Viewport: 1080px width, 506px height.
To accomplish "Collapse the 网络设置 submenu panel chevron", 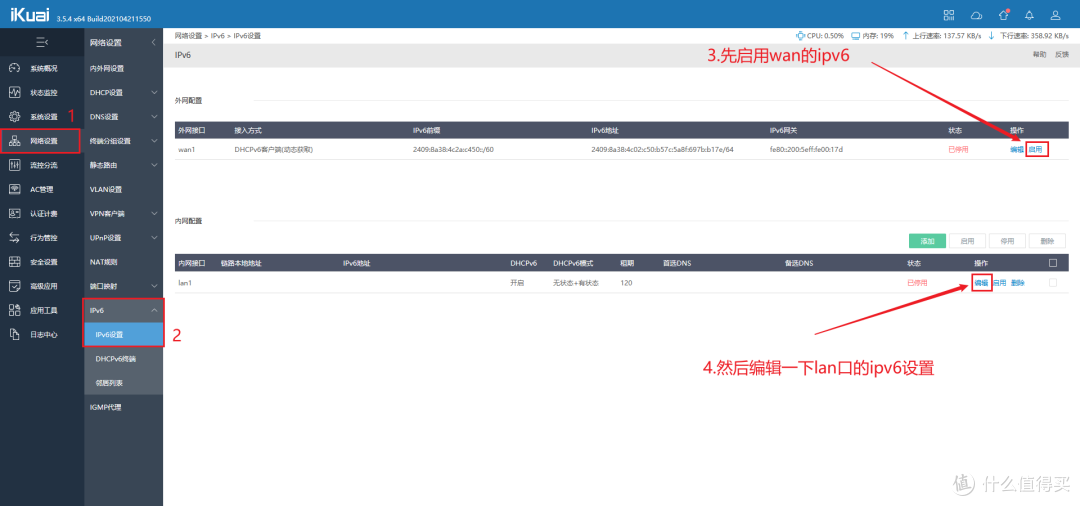I will pyautogui.click(x=154, y=43).
